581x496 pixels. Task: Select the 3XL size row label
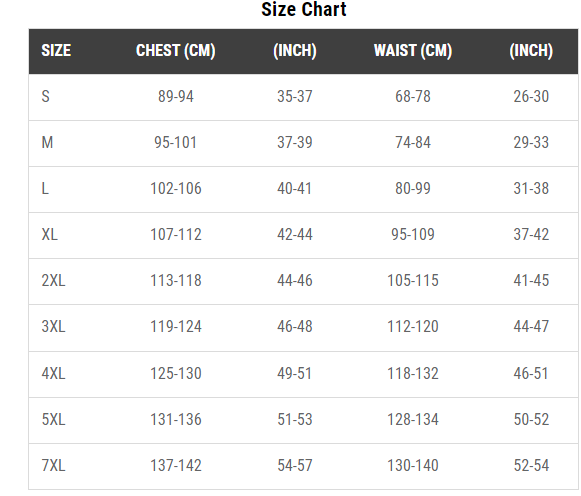(53, 327)
